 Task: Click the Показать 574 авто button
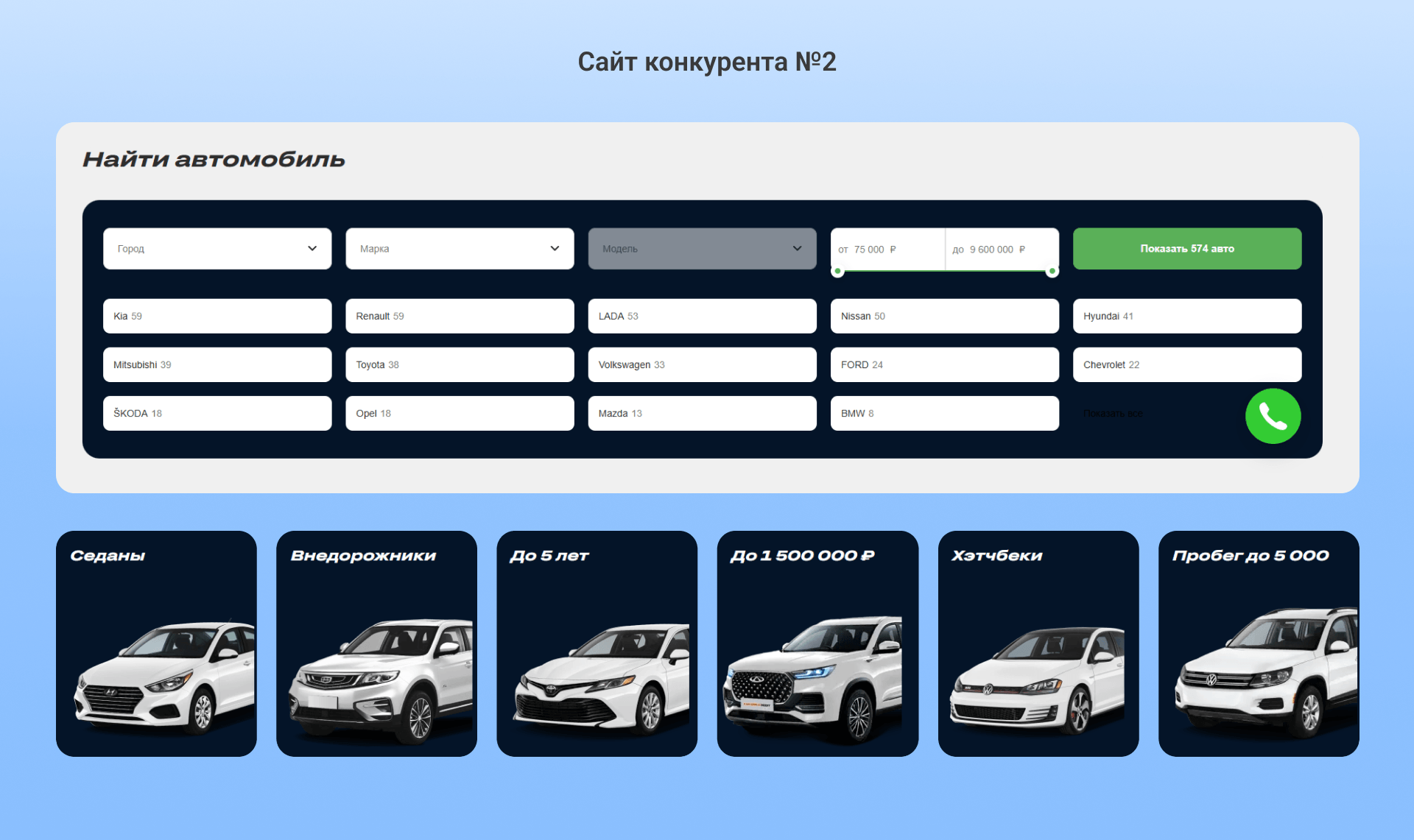click(1186, 249)
